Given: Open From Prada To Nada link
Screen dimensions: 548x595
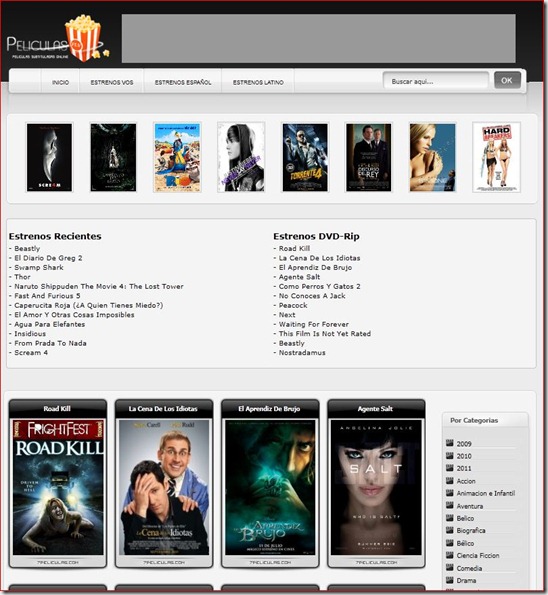Looking at the screenshot, I should pyautogui.click(x=50, y=343).
